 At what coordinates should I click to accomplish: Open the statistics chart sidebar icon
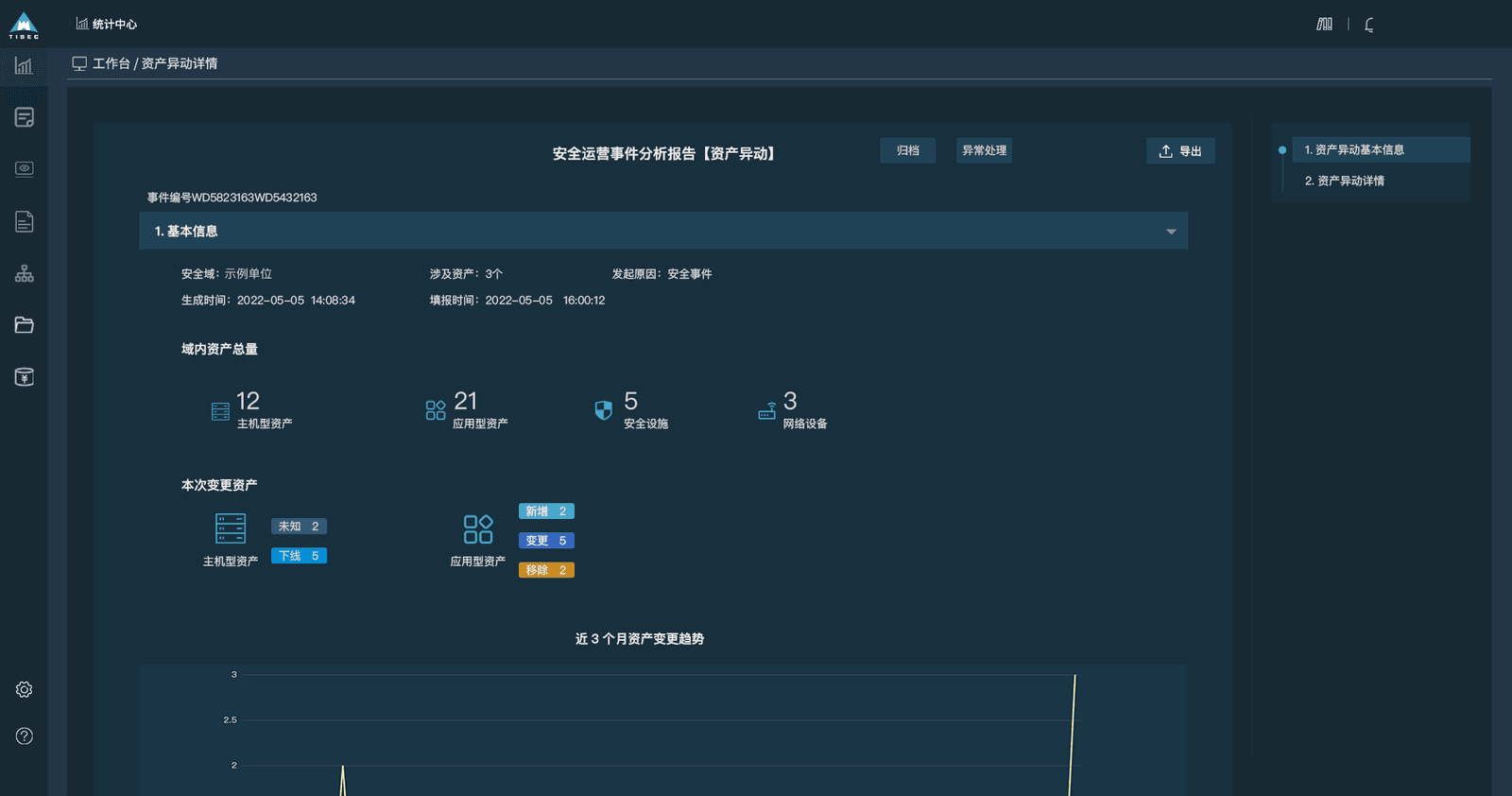24,66
